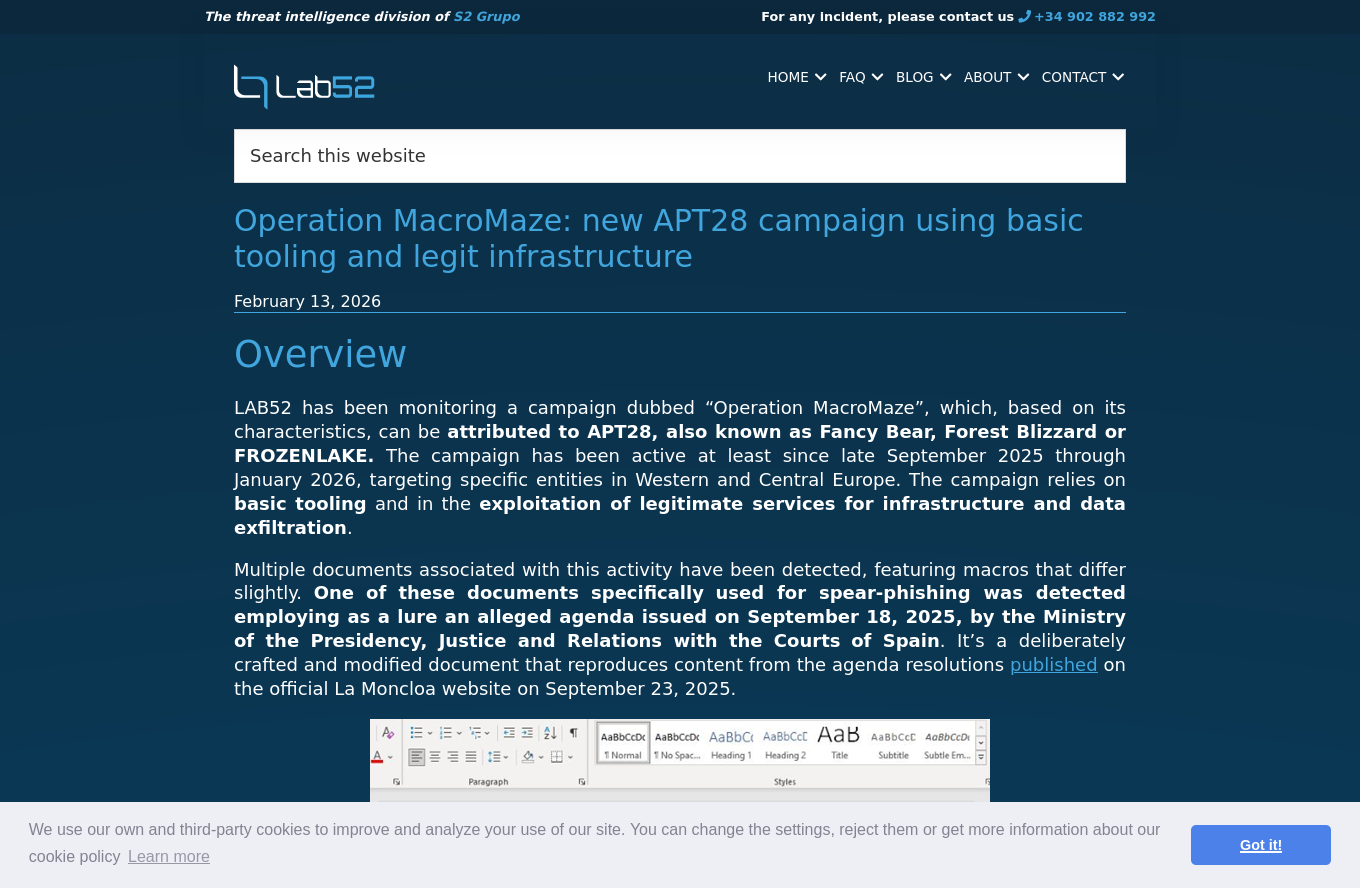
Task: Click the bullet list icon in the ribbon image
Action: pyautogui.click(x=417, y=733)
